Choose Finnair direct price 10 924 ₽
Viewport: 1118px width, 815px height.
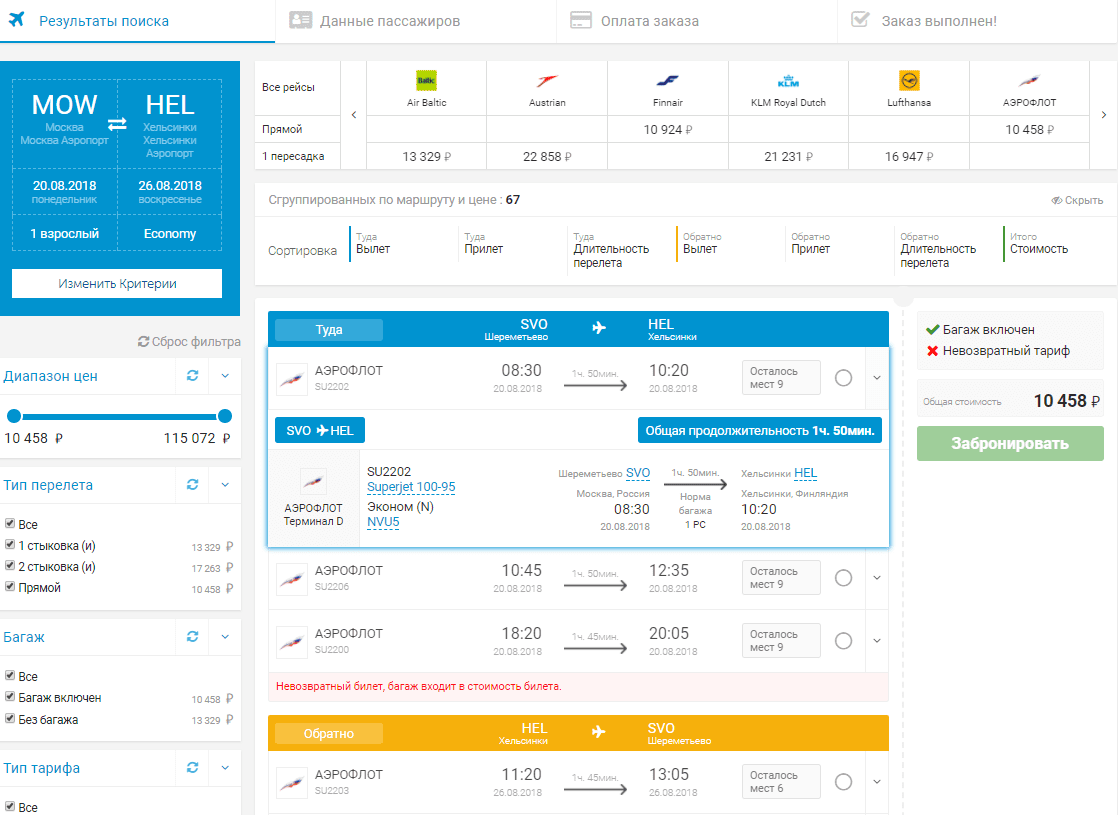[667, 129]
